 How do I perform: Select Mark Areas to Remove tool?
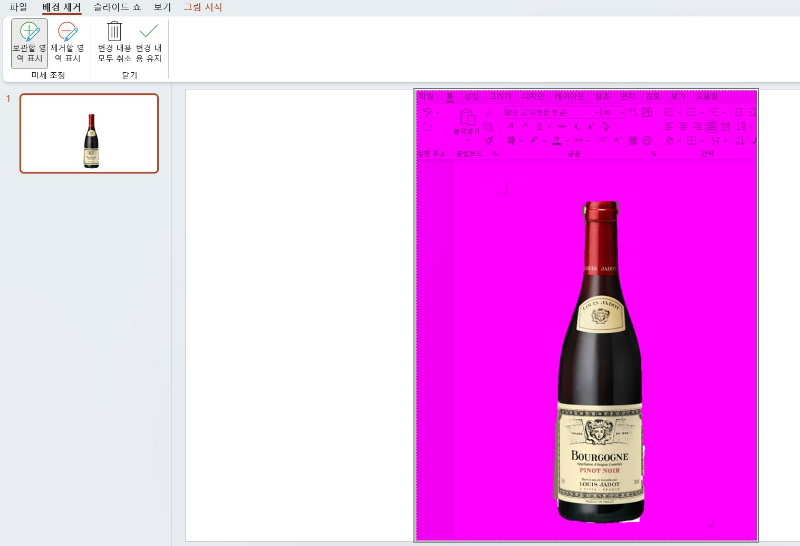pos(67,43)
